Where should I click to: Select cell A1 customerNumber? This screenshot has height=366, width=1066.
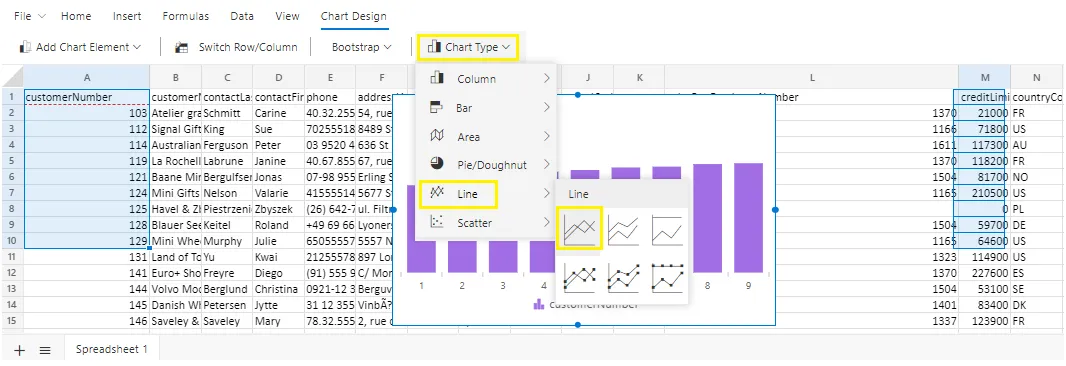(x=87, y=97)
